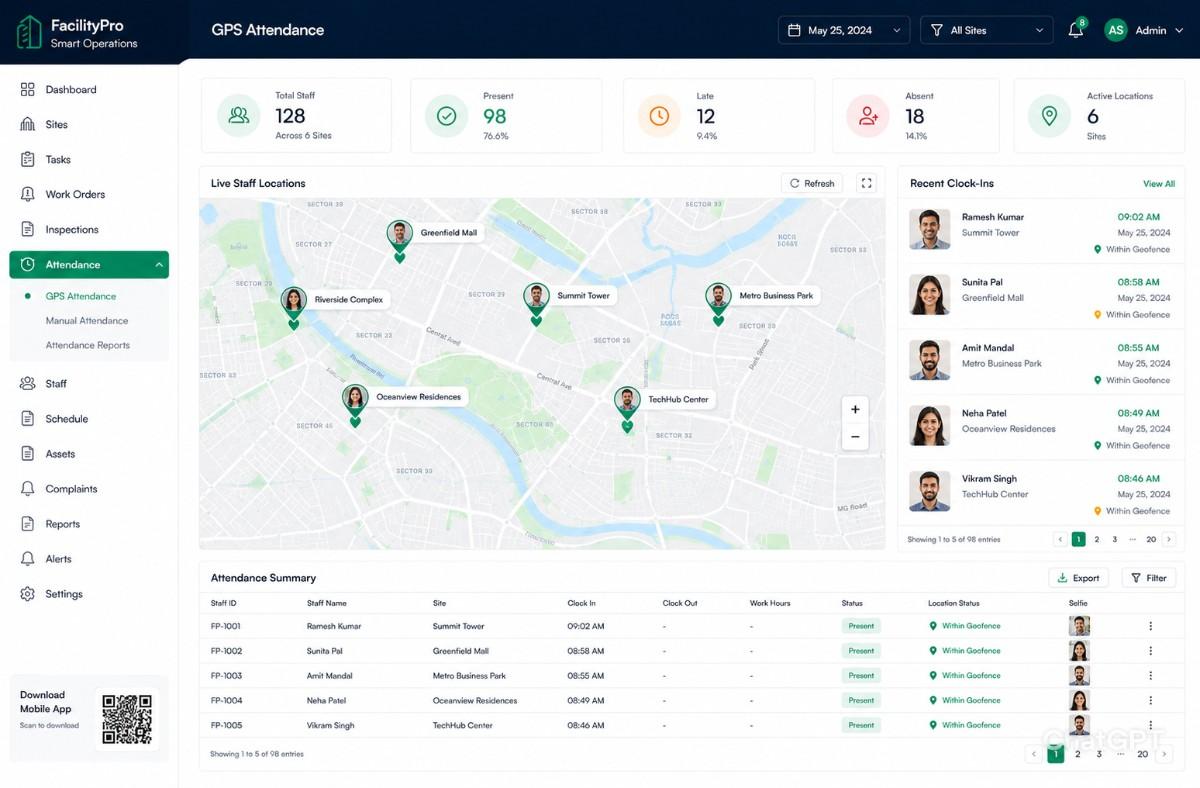Open the May 25, 2024 date dropdown

click(844, 30)
